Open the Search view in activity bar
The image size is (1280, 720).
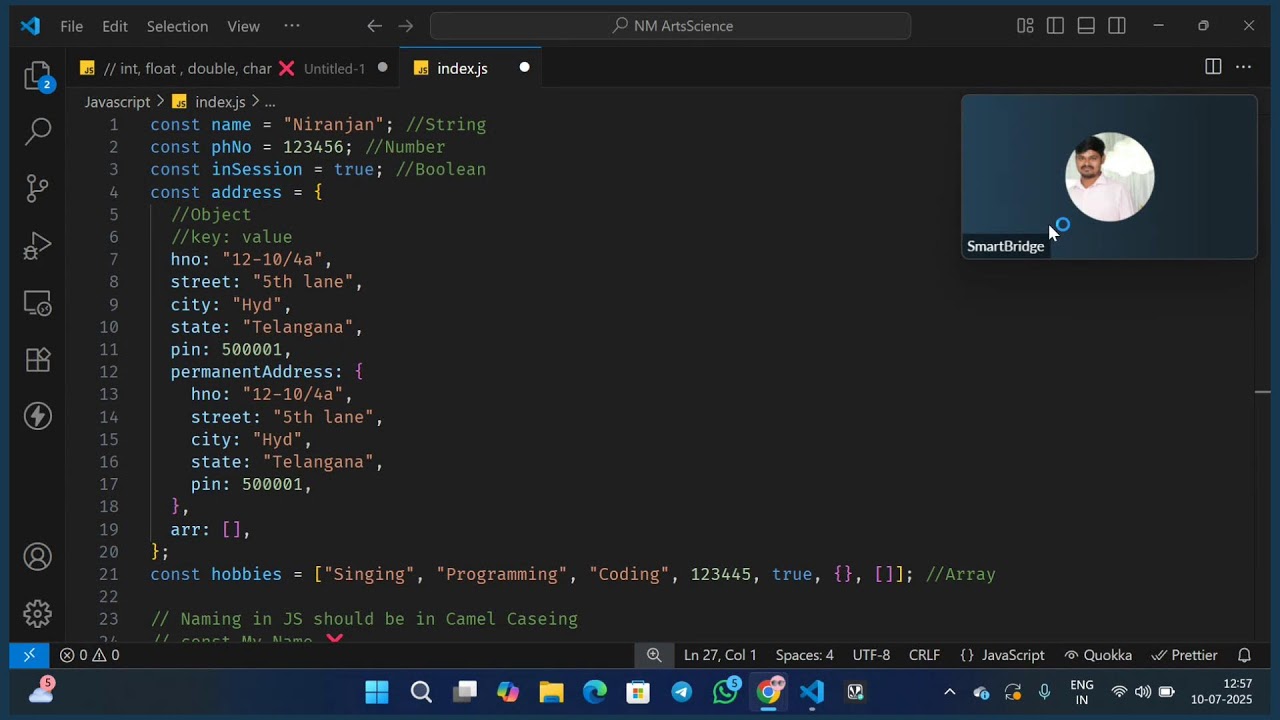tap(38, 130)
